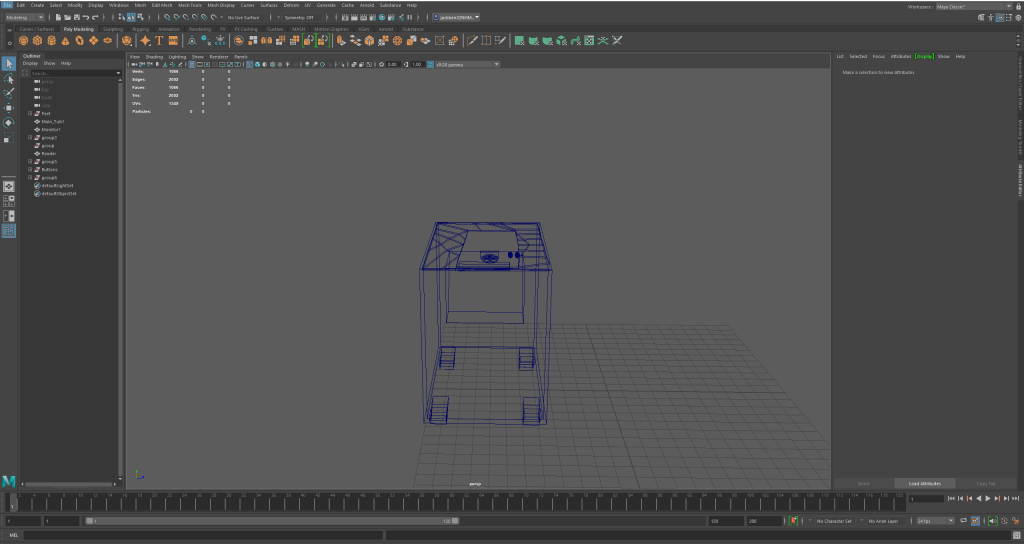Click the Scale tool in the toolbox
This screenshot has width=1024, height=544.
pos(9,138)
